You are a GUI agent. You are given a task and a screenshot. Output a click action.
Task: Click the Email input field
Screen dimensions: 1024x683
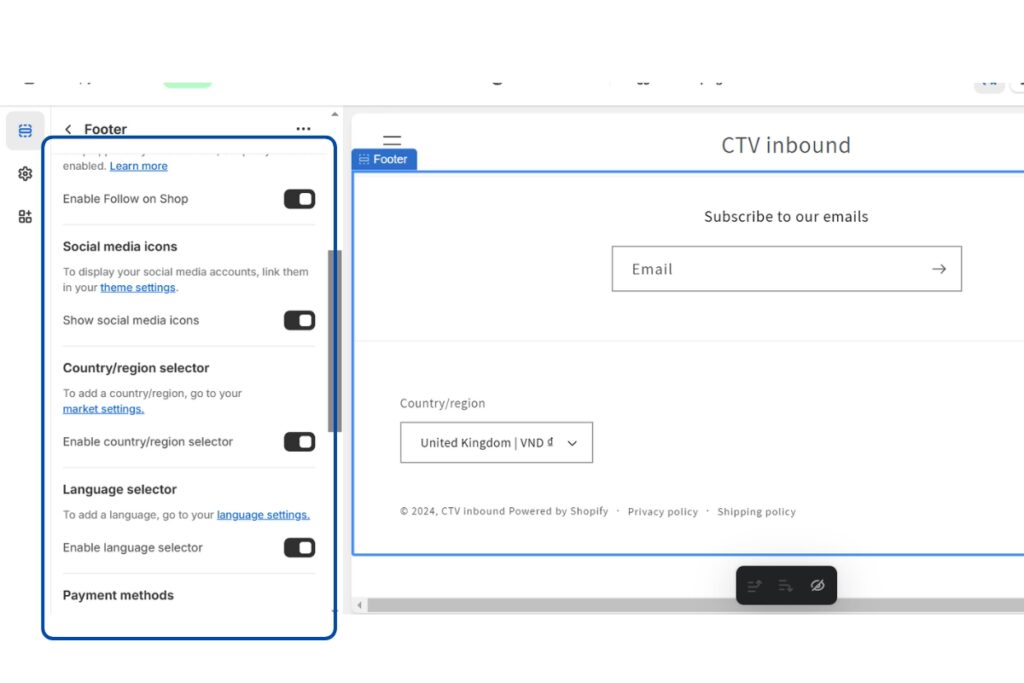tap(786, 269)
